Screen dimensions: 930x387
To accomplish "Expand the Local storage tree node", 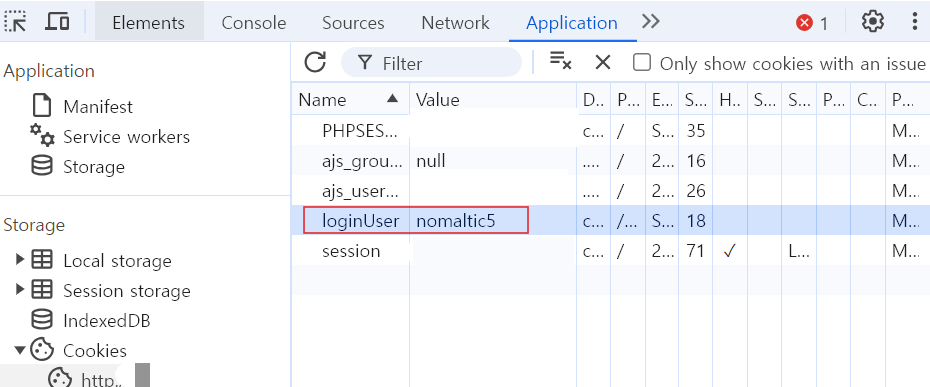I will click(x=20, y=259).
